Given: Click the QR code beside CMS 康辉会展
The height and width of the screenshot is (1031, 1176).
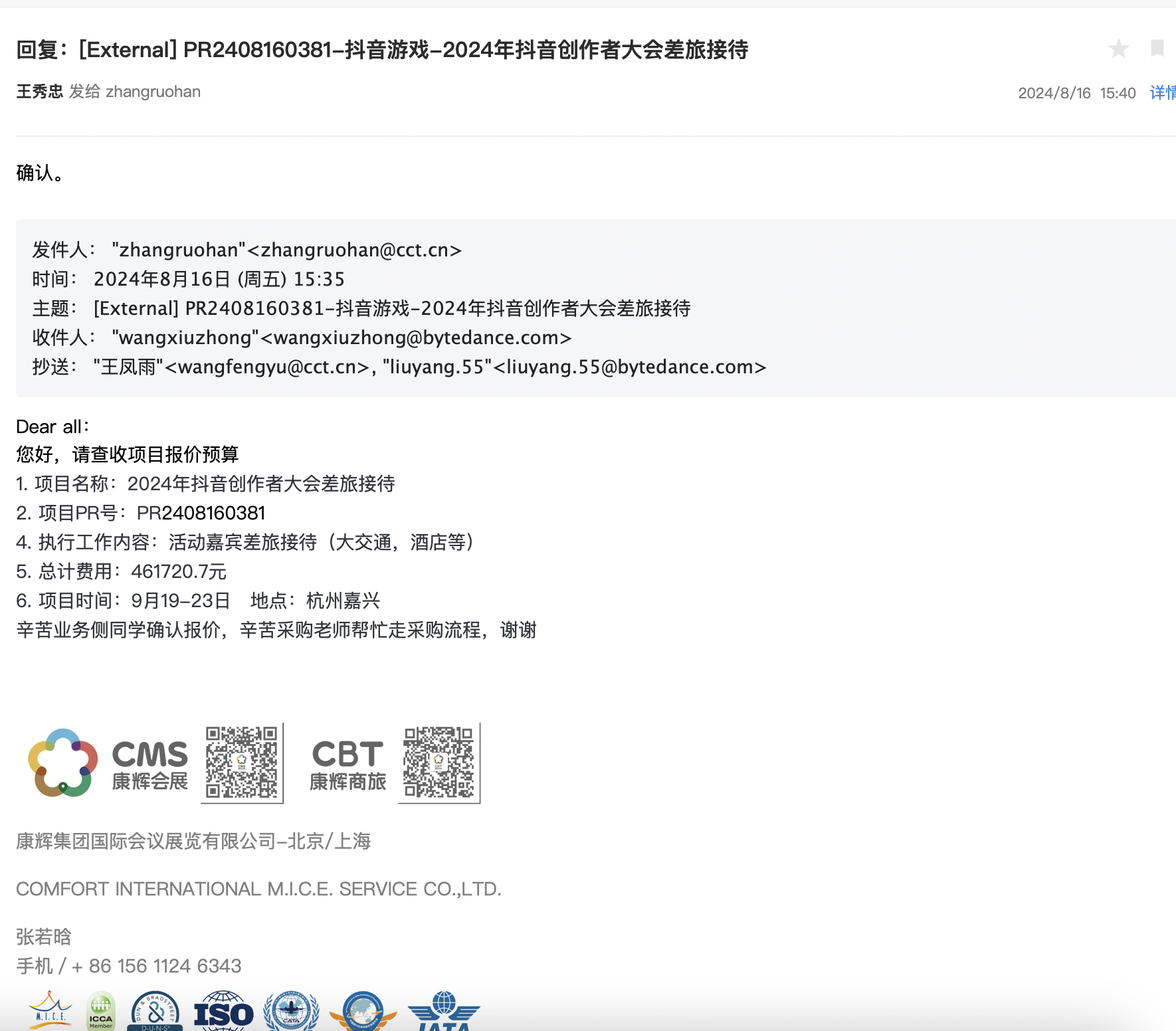Looking at the screenshot, I should click(242, 763).
